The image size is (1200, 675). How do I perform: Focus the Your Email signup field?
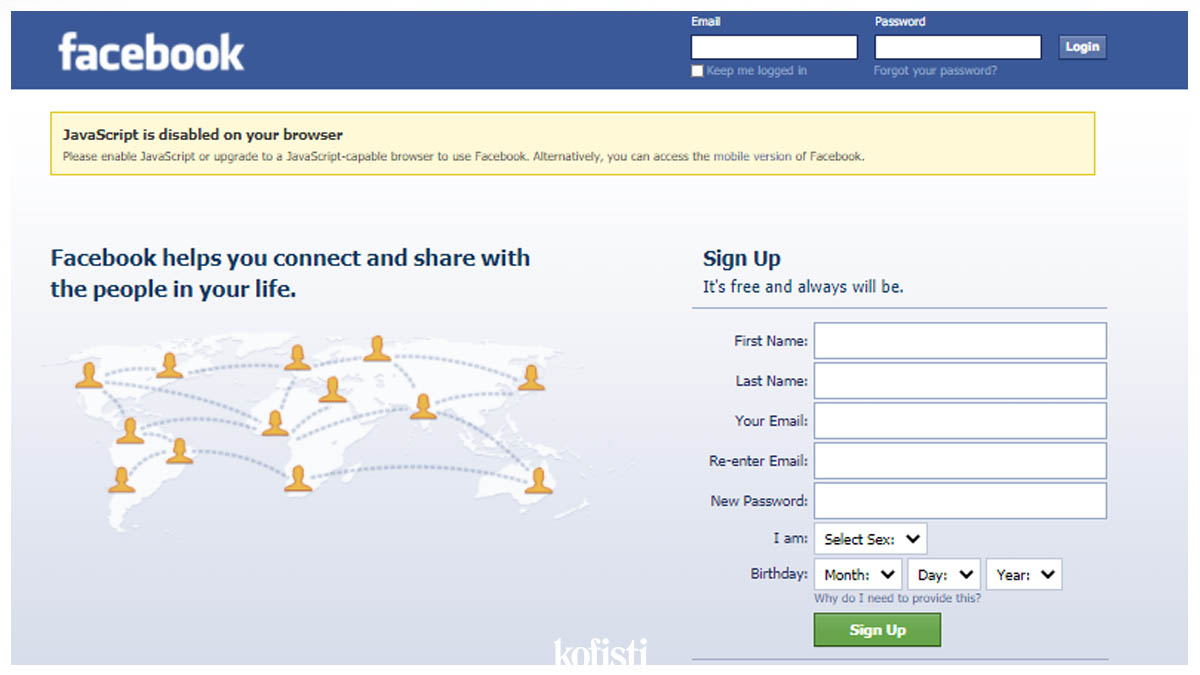pyautogui.click(x=960, y=421)
